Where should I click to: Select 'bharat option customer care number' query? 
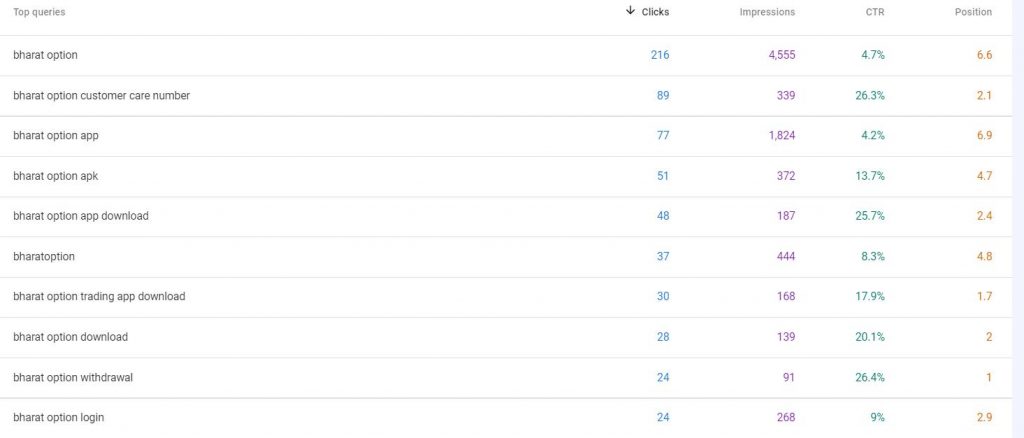[x=506, y=96]
